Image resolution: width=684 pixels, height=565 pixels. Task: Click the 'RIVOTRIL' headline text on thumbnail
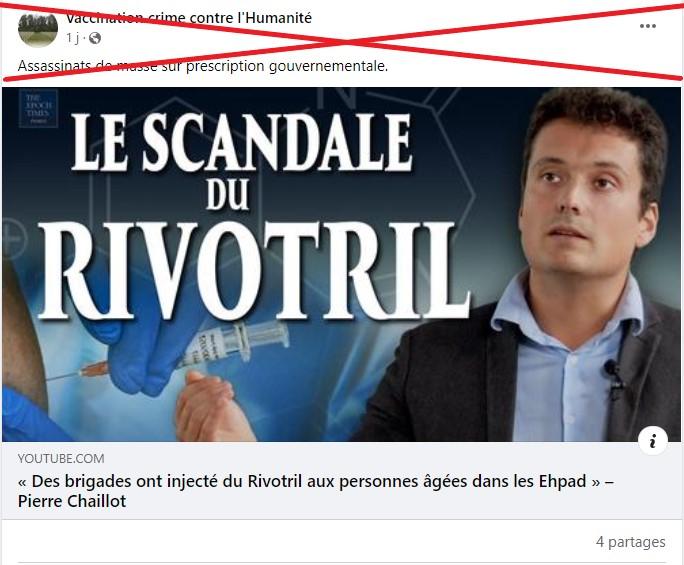255,271
